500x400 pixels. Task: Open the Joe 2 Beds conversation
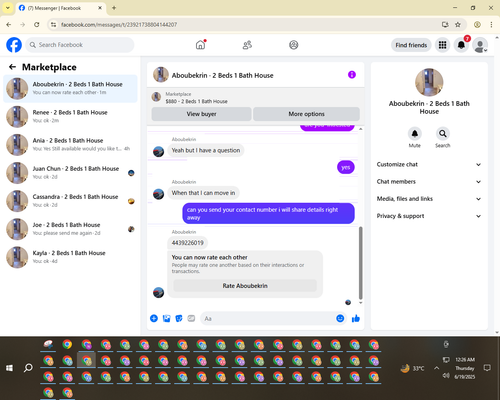[70, 229]
